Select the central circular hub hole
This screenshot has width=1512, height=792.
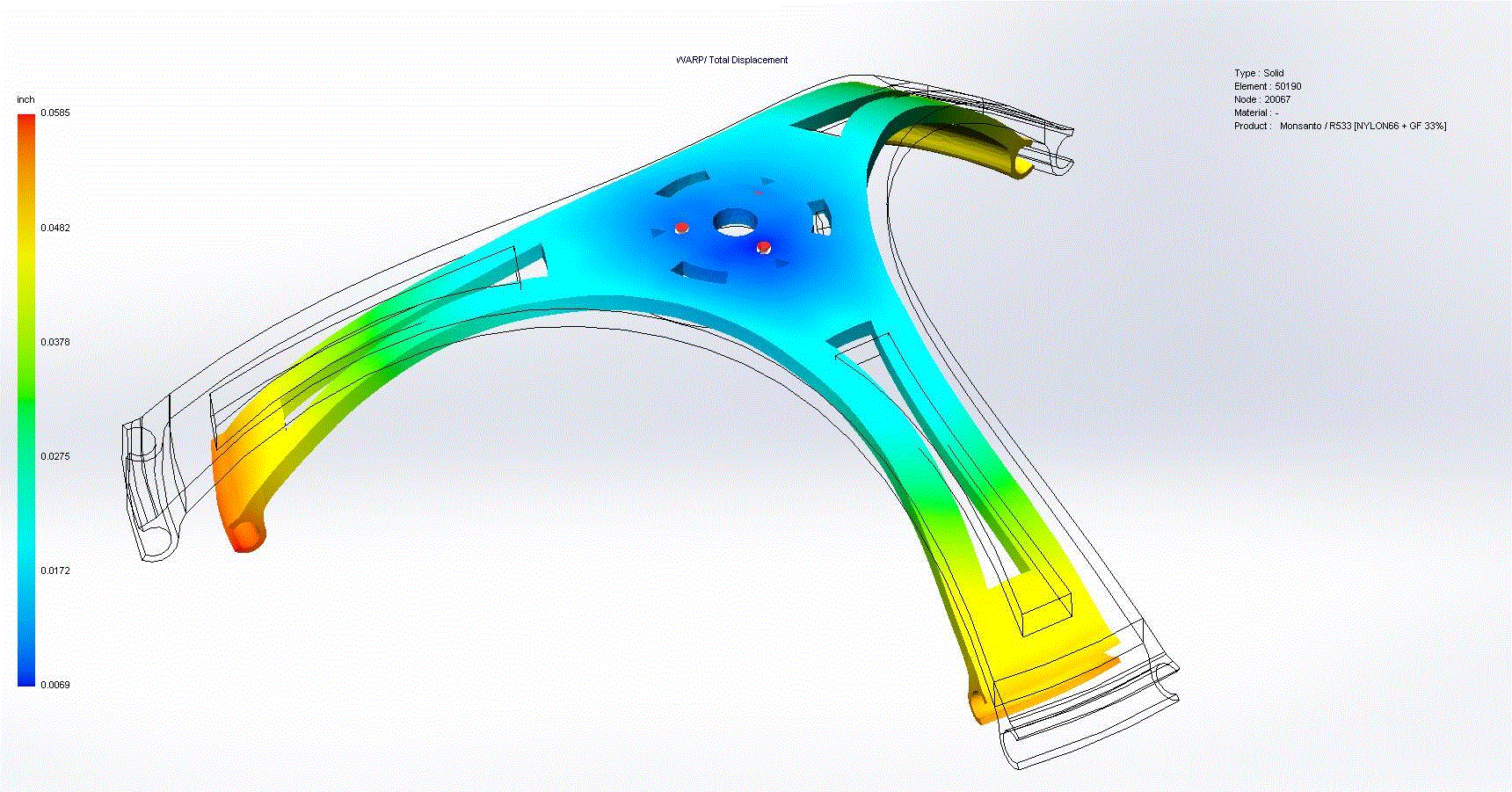[x=735, y=222]
